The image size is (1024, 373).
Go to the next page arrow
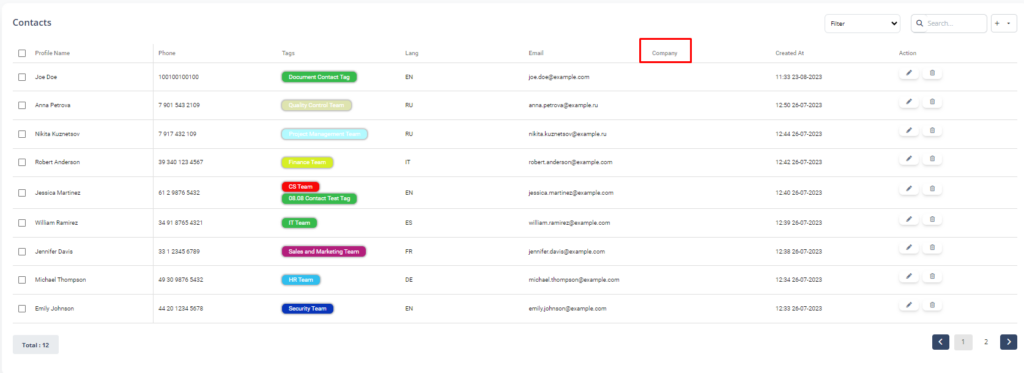click(1009, 342)
